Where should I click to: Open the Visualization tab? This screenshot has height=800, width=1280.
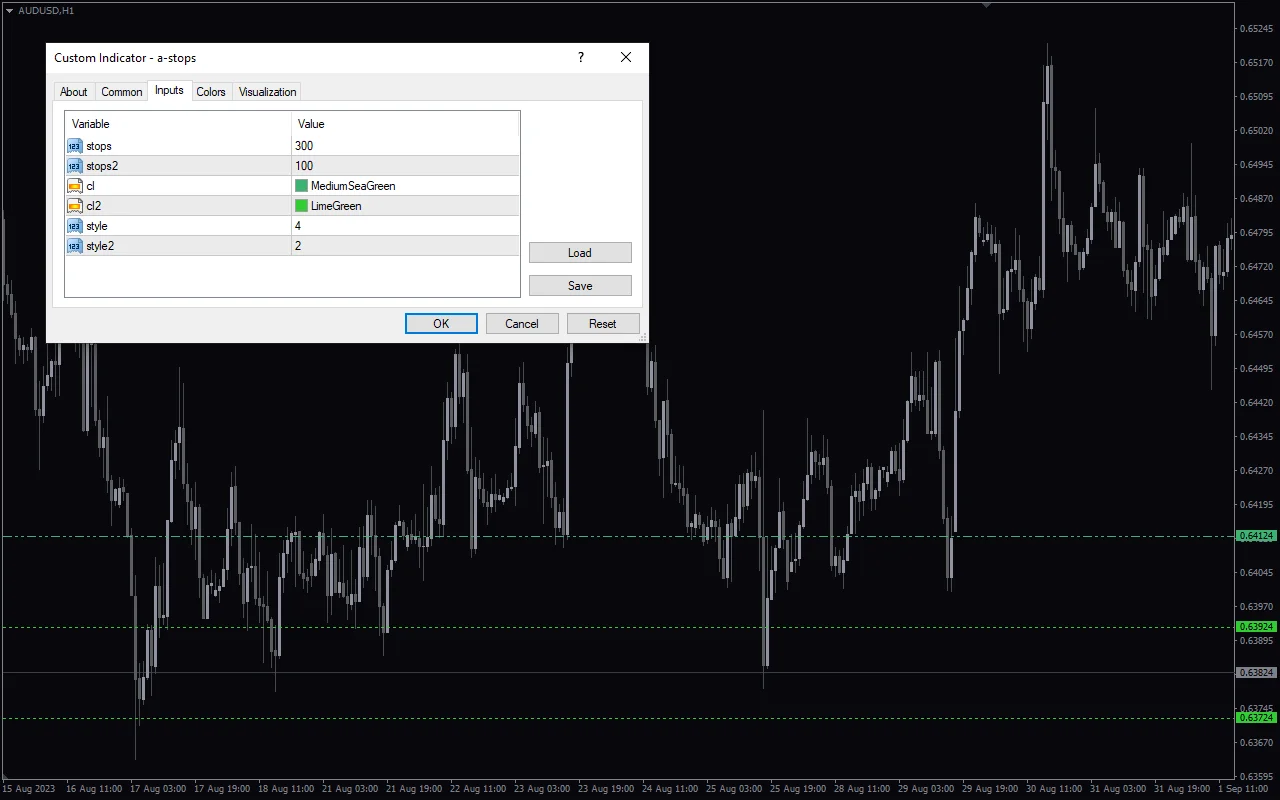[x=266, y=91]
